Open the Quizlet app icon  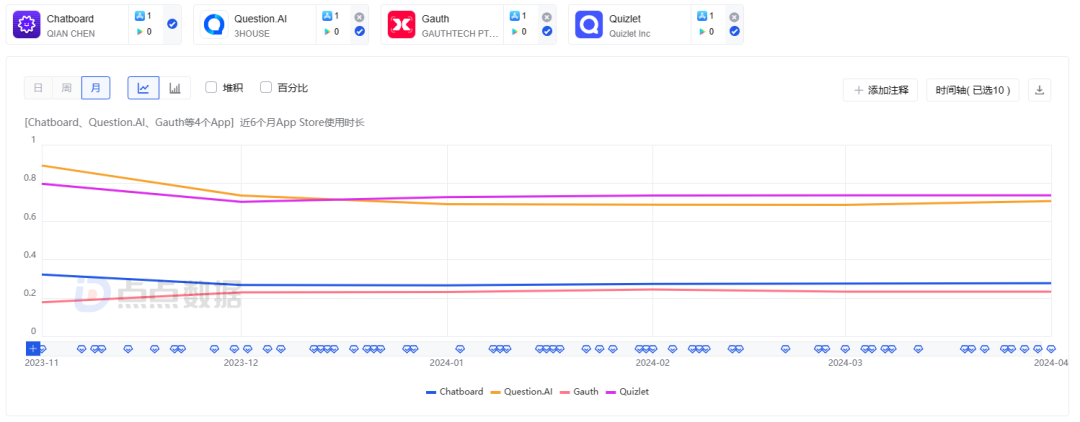click(x=589, y=24)
